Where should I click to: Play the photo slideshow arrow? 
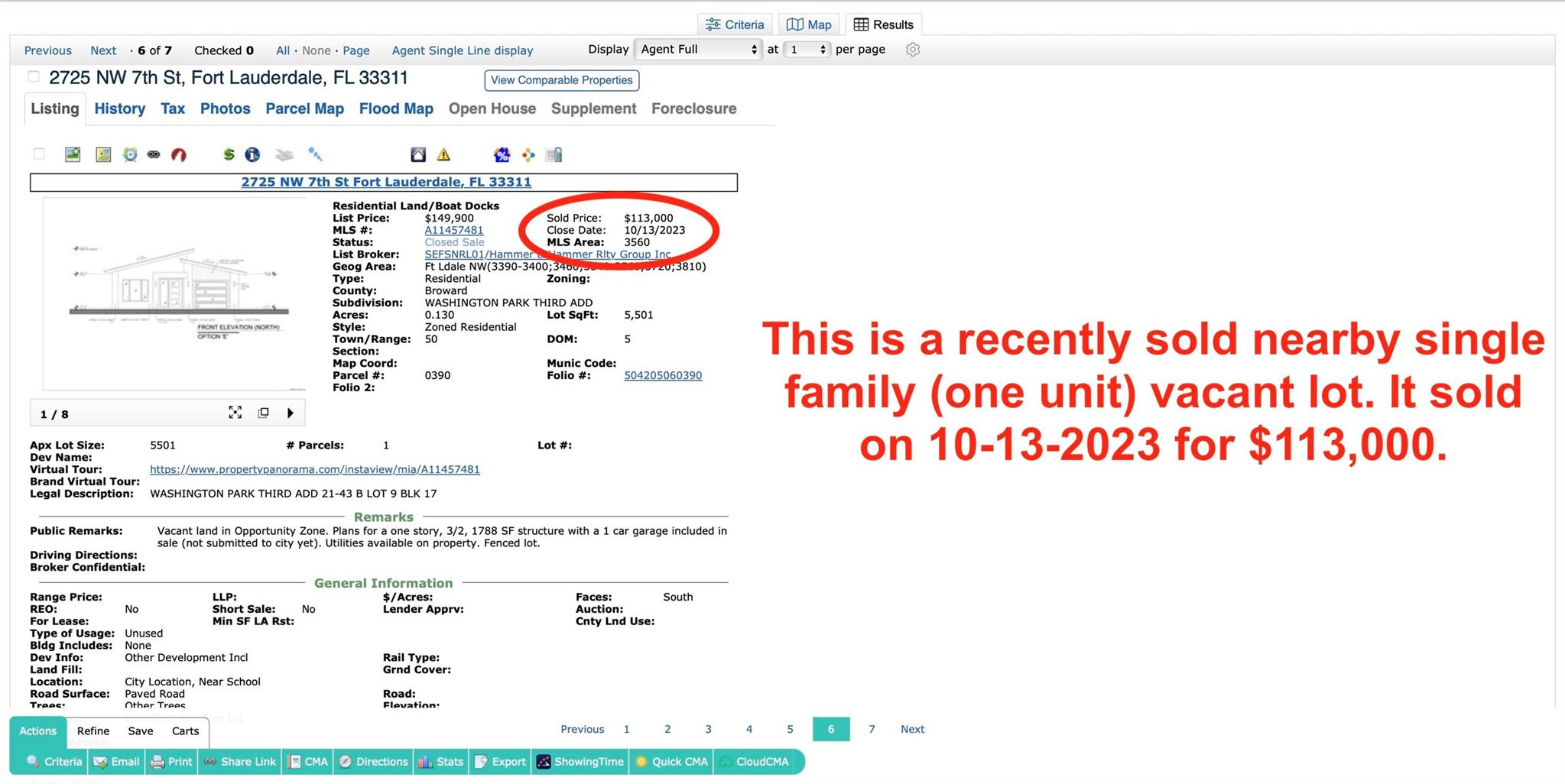291,413
